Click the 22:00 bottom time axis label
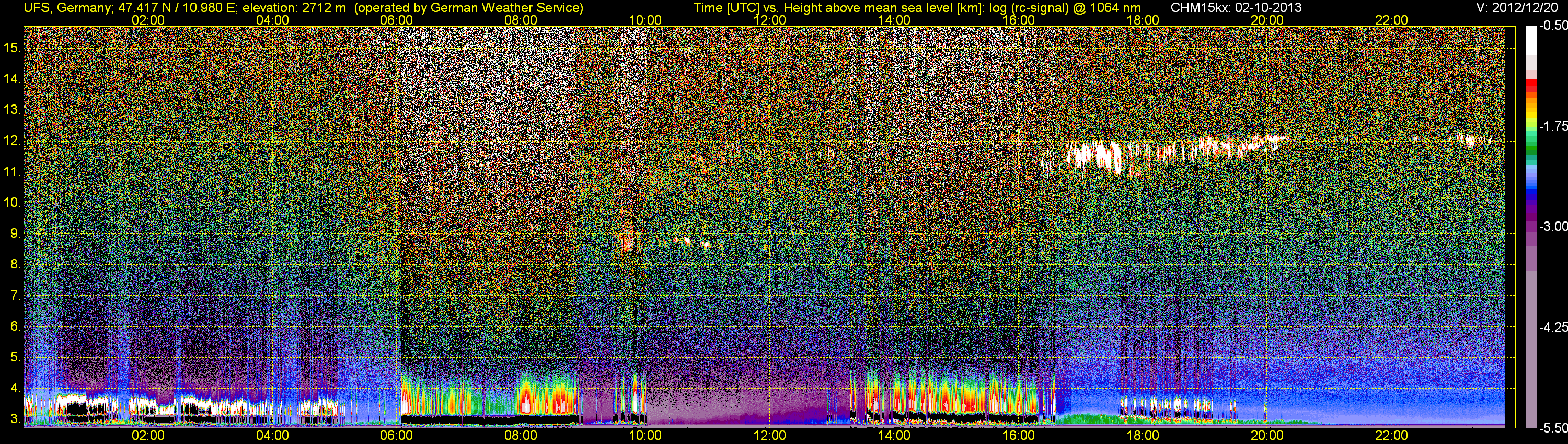Image resolution: width=1568 pixels, height=444 pixels. (1391, 436)
